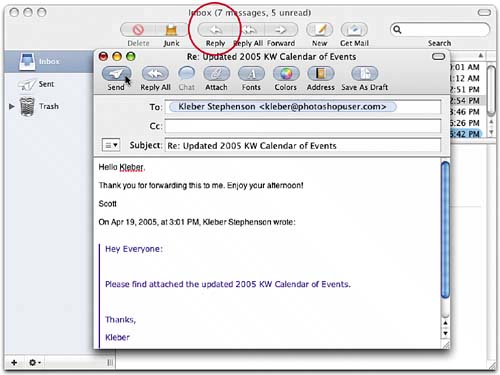Compose a New message from Inbox toolbar
500x375 pixels.
click(x=319, y=30)
